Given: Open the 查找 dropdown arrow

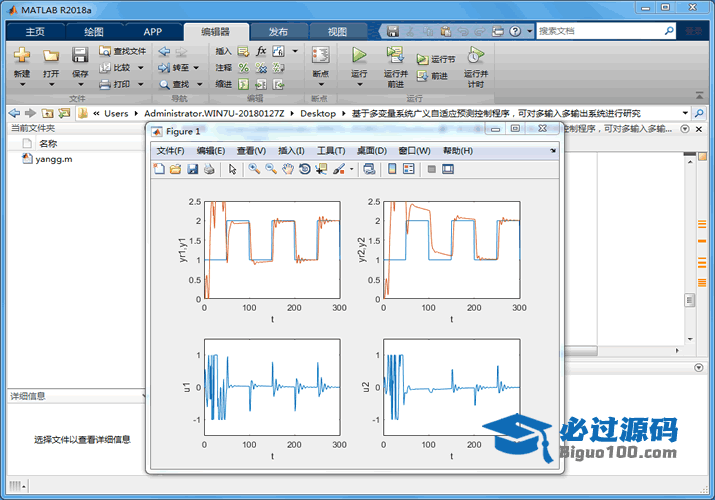Looking at the screenshot, I should click(x=199, y=84).
